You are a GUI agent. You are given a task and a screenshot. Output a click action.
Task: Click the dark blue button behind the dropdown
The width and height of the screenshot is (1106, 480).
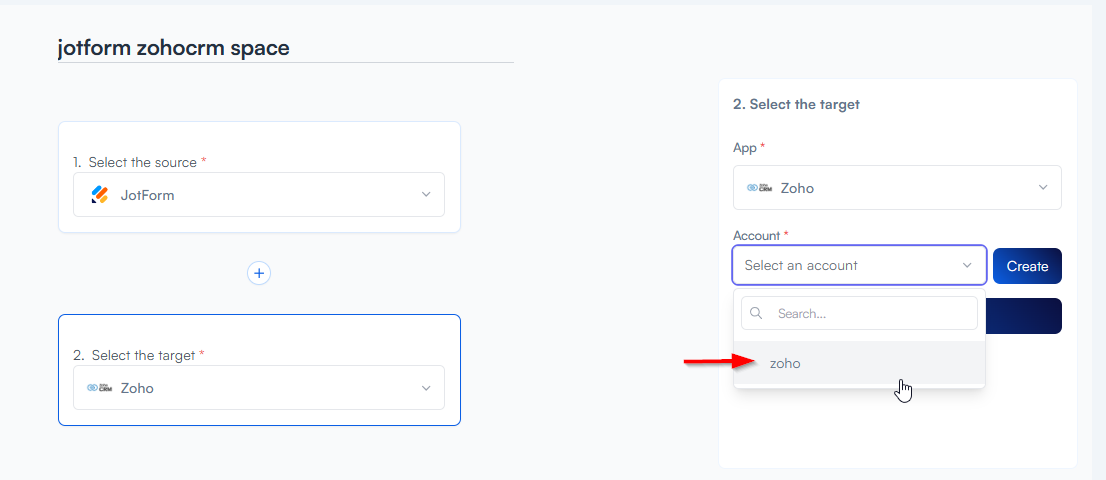click(1024, 316)
